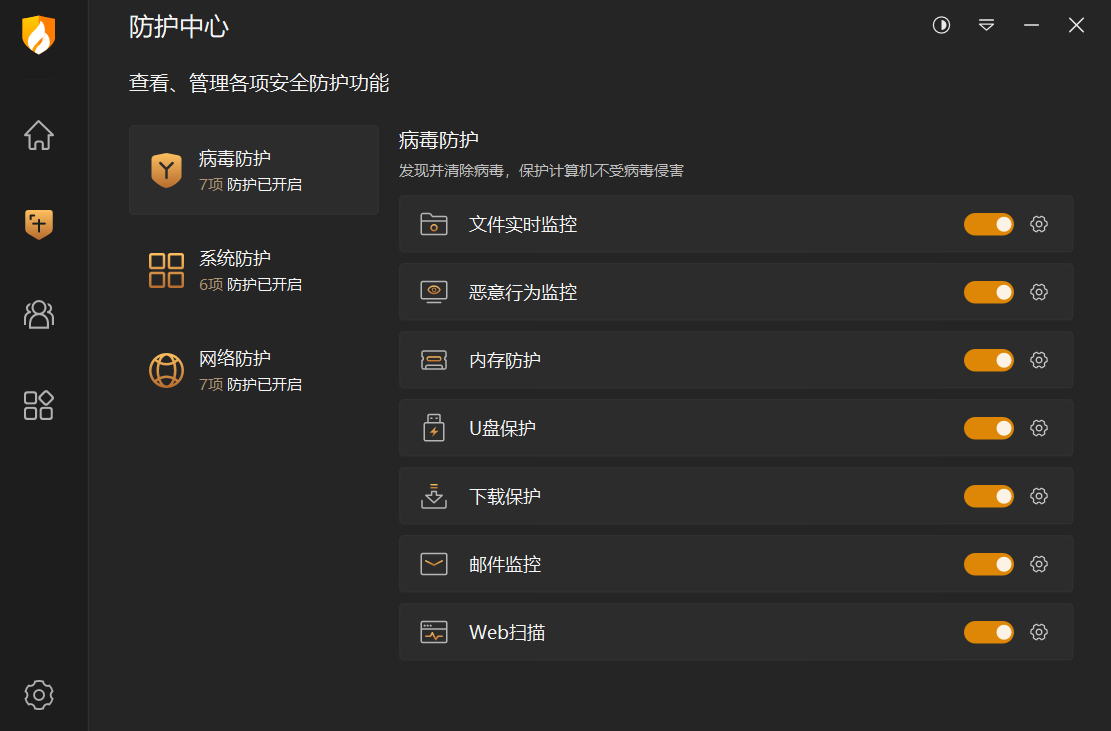Click the 文件实时监控 folder icon
The width and height of the screenshot is (1111, 731).
pyautogui.click(x=434, y=224)
